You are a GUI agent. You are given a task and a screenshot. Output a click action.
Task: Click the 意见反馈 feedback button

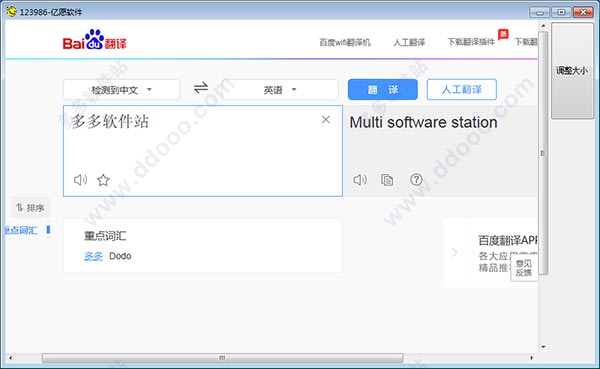(524, 268)
